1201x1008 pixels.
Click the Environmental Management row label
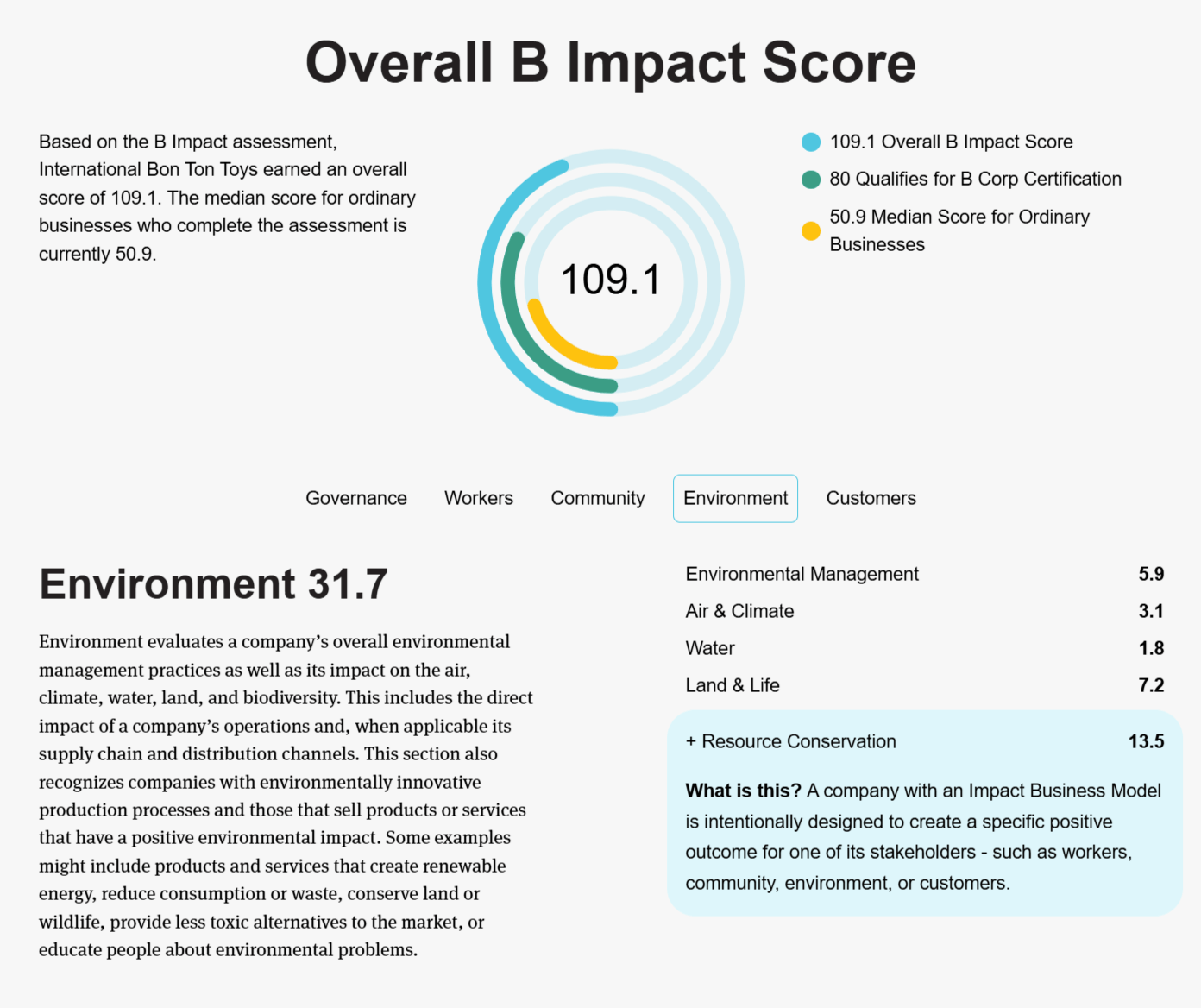pyautogui.click(x=802, y=574)
